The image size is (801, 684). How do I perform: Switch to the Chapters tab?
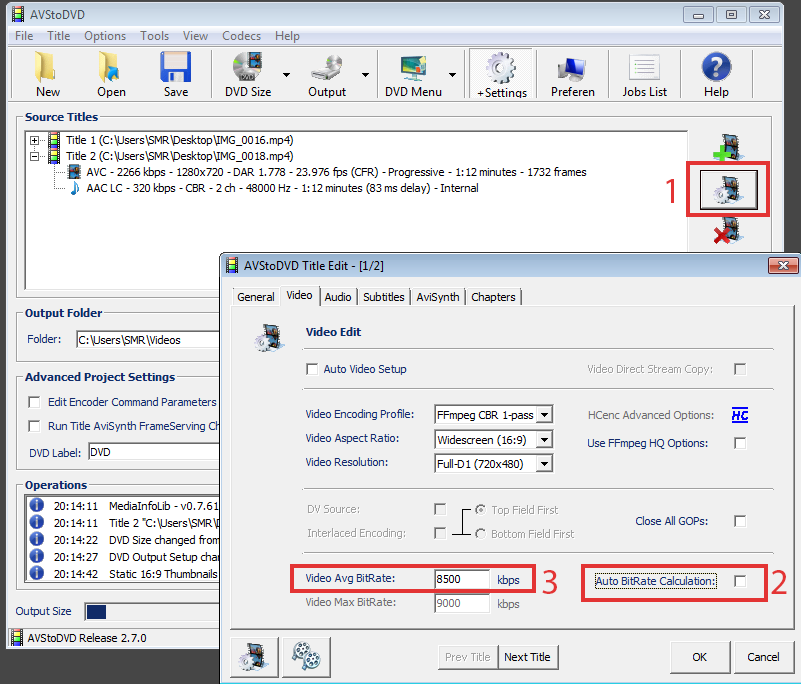tap(493, 297)
